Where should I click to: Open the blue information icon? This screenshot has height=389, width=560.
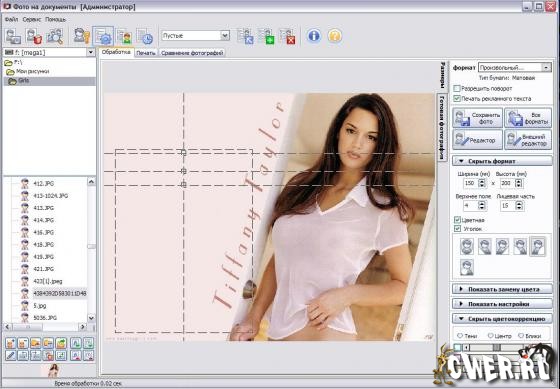coord(314,36)
